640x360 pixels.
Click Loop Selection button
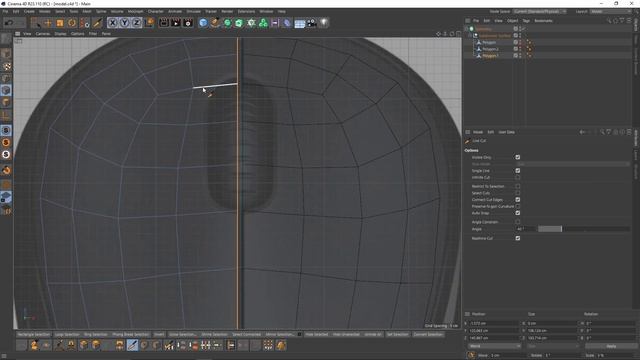coord(67,334)
